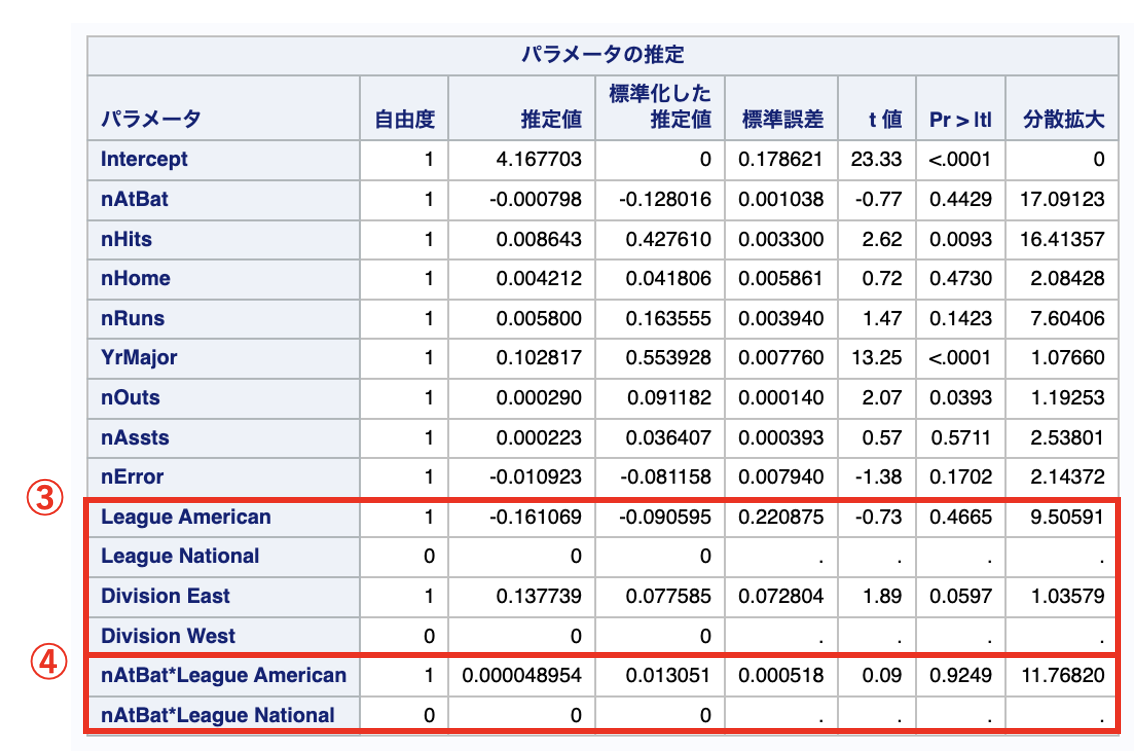Select the Intercept row label
This screenshot has height=754, width=1136.
[x=144, y=159]
